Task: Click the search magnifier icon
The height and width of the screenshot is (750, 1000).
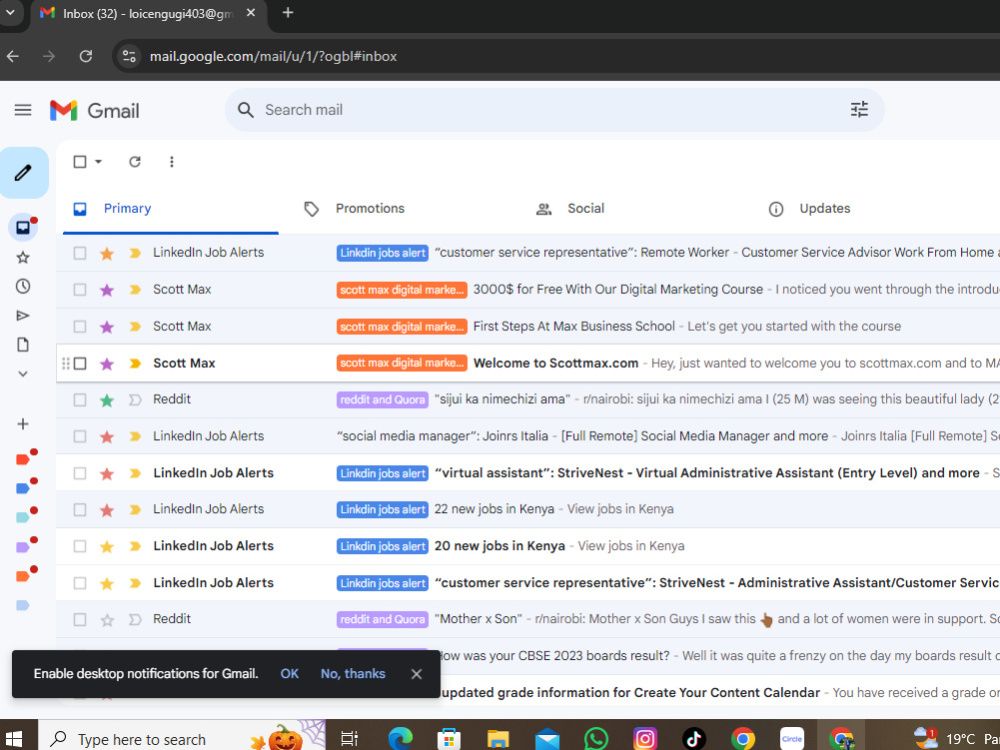Action: 246,110
